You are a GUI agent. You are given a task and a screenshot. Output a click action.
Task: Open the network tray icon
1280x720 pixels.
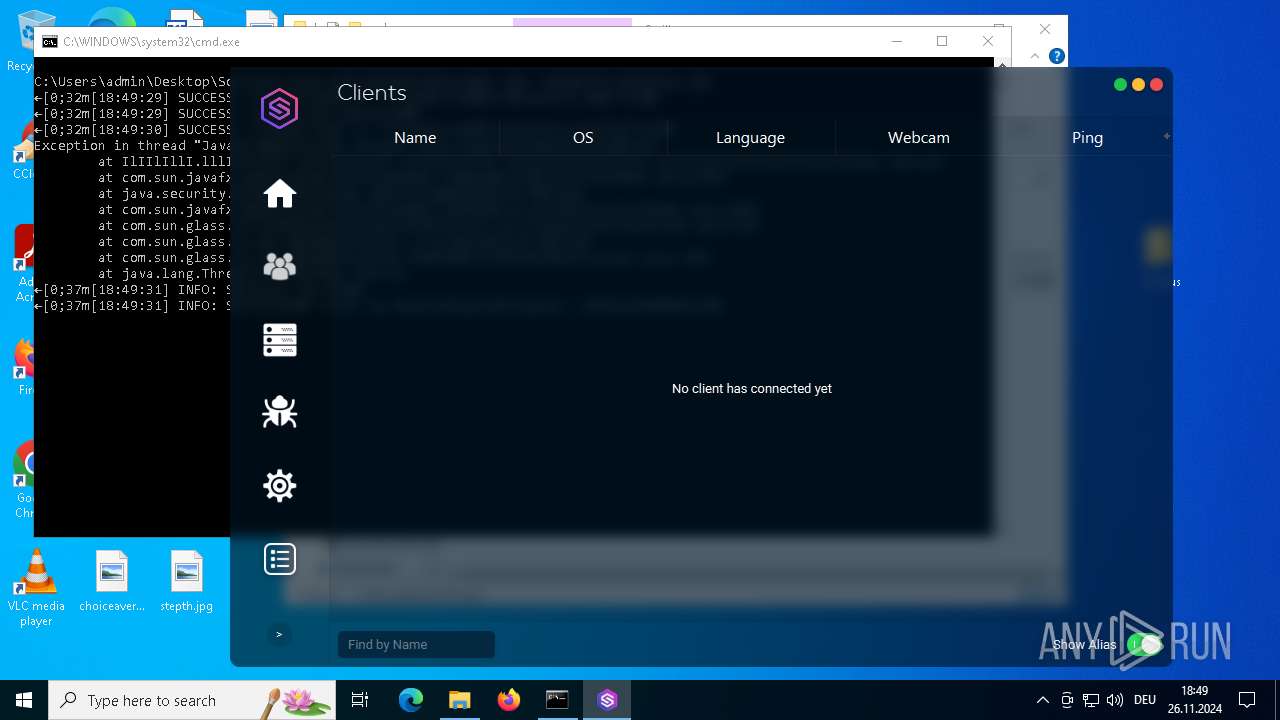pos(1091,700)
